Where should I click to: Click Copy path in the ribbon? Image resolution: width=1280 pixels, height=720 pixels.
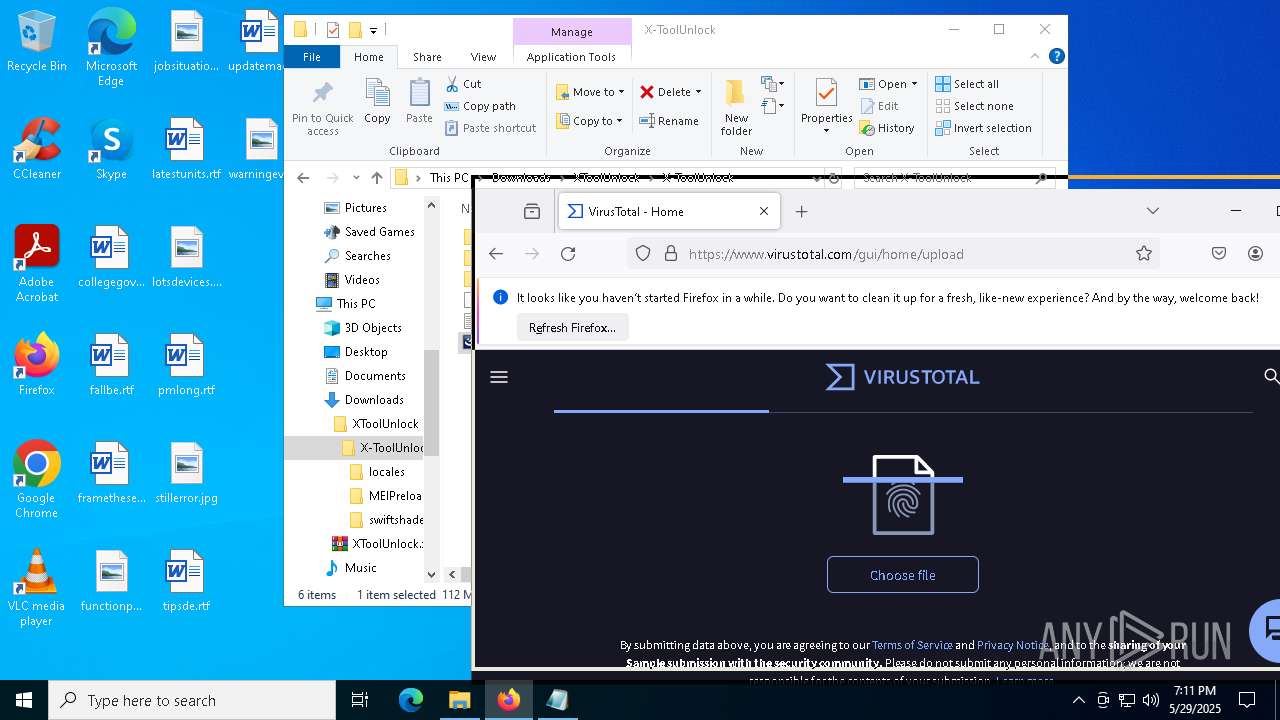coord(480,106)
